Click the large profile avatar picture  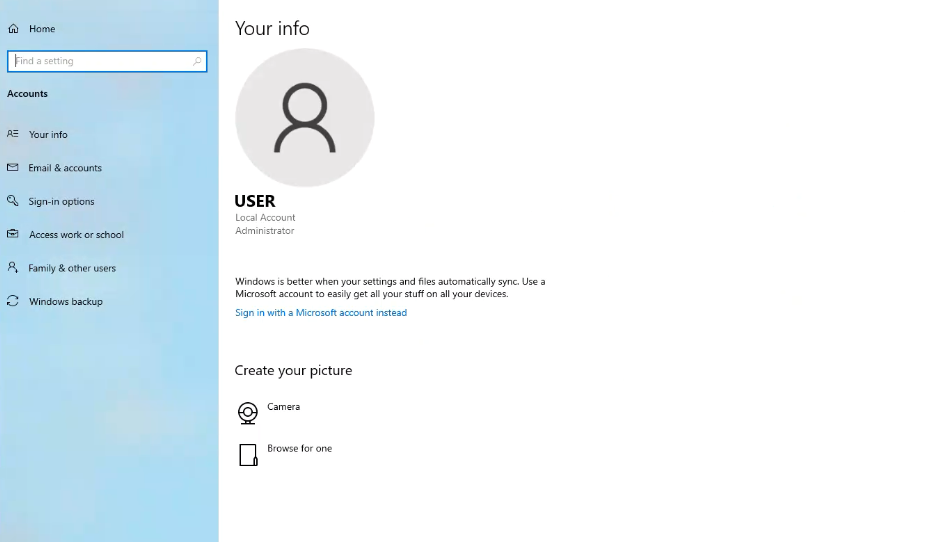(305, 118)
